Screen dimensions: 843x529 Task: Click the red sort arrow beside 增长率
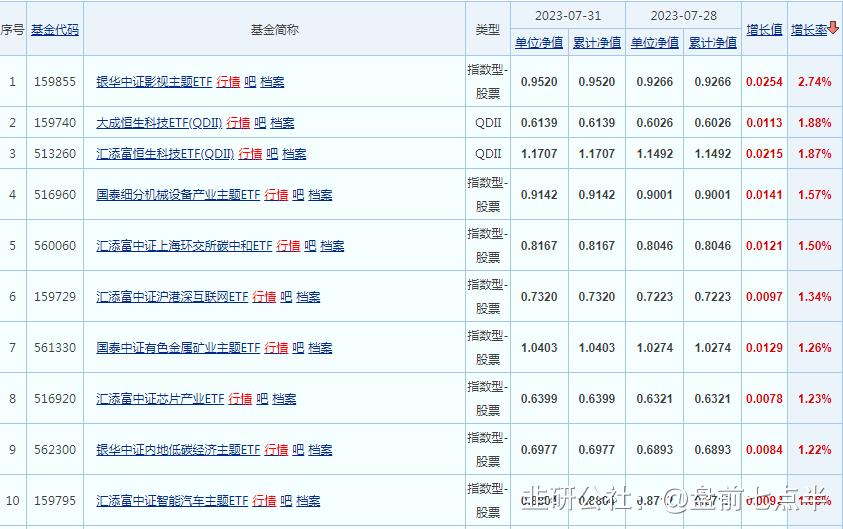[x=833, y=28]
